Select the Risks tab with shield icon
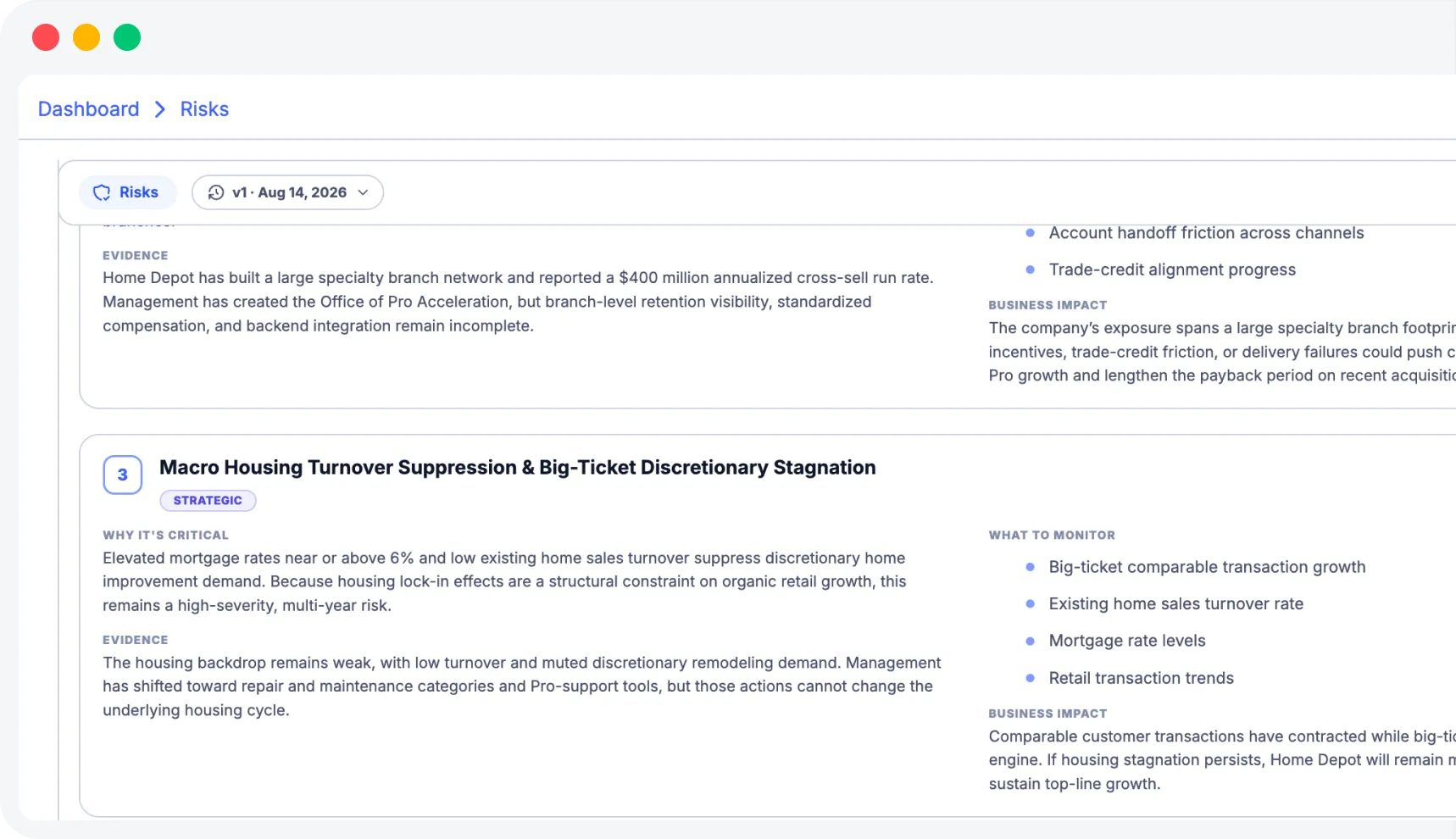The height and width of the screenshot is (839, 1456). pyautogui.click(x=127, y=192)
